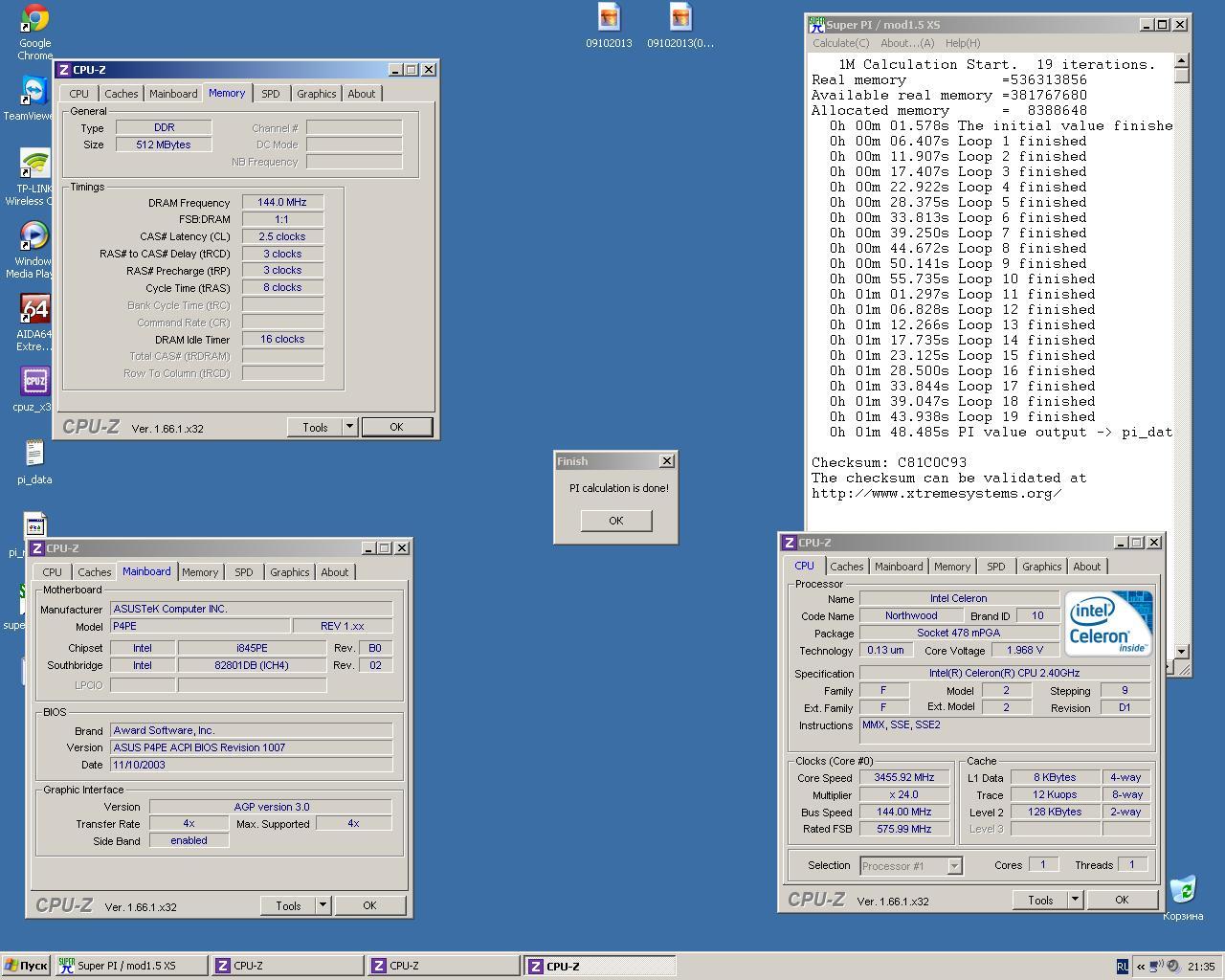The image size is (1225, 980).
Task: Click Super PI vertical scrollbar thumb
Action: 1182,76
